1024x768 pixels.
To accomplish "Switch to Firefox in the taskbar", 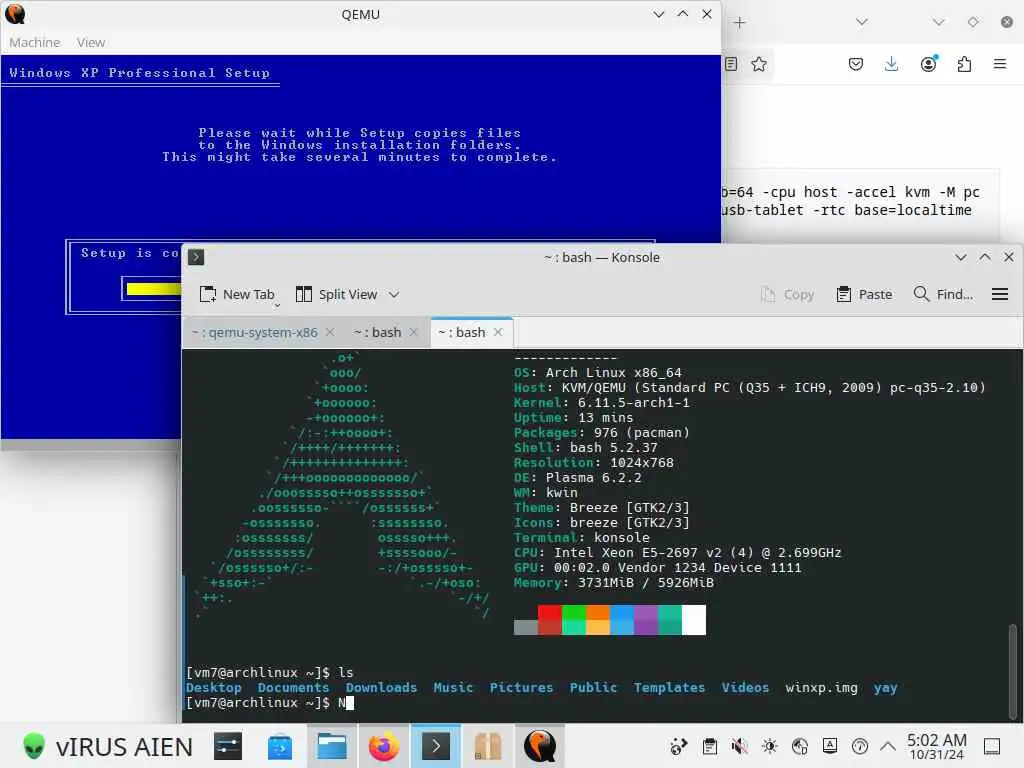I will (383, 746).
